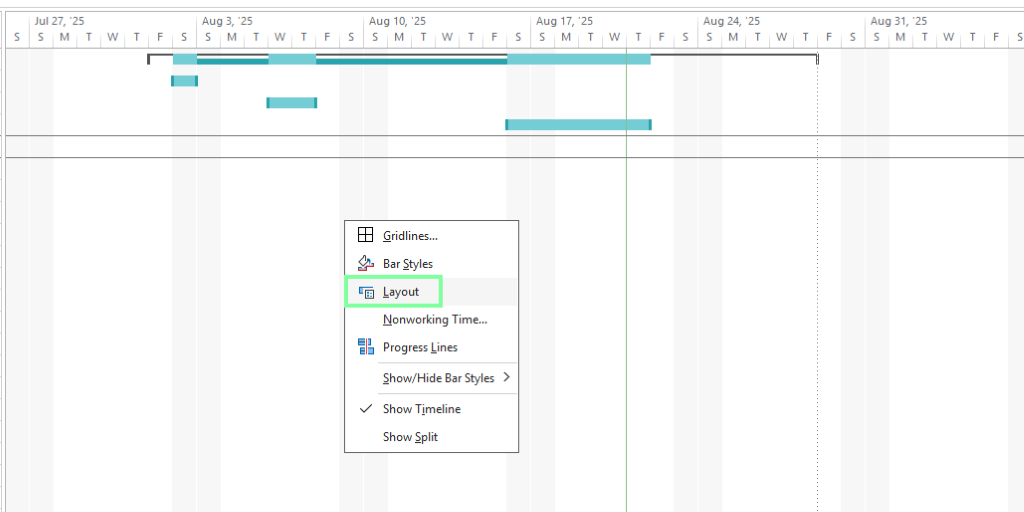Image resolution: width=1024 pixels, height=512 pixels.
Task: Select Show Split option
Action: point(431,437)
